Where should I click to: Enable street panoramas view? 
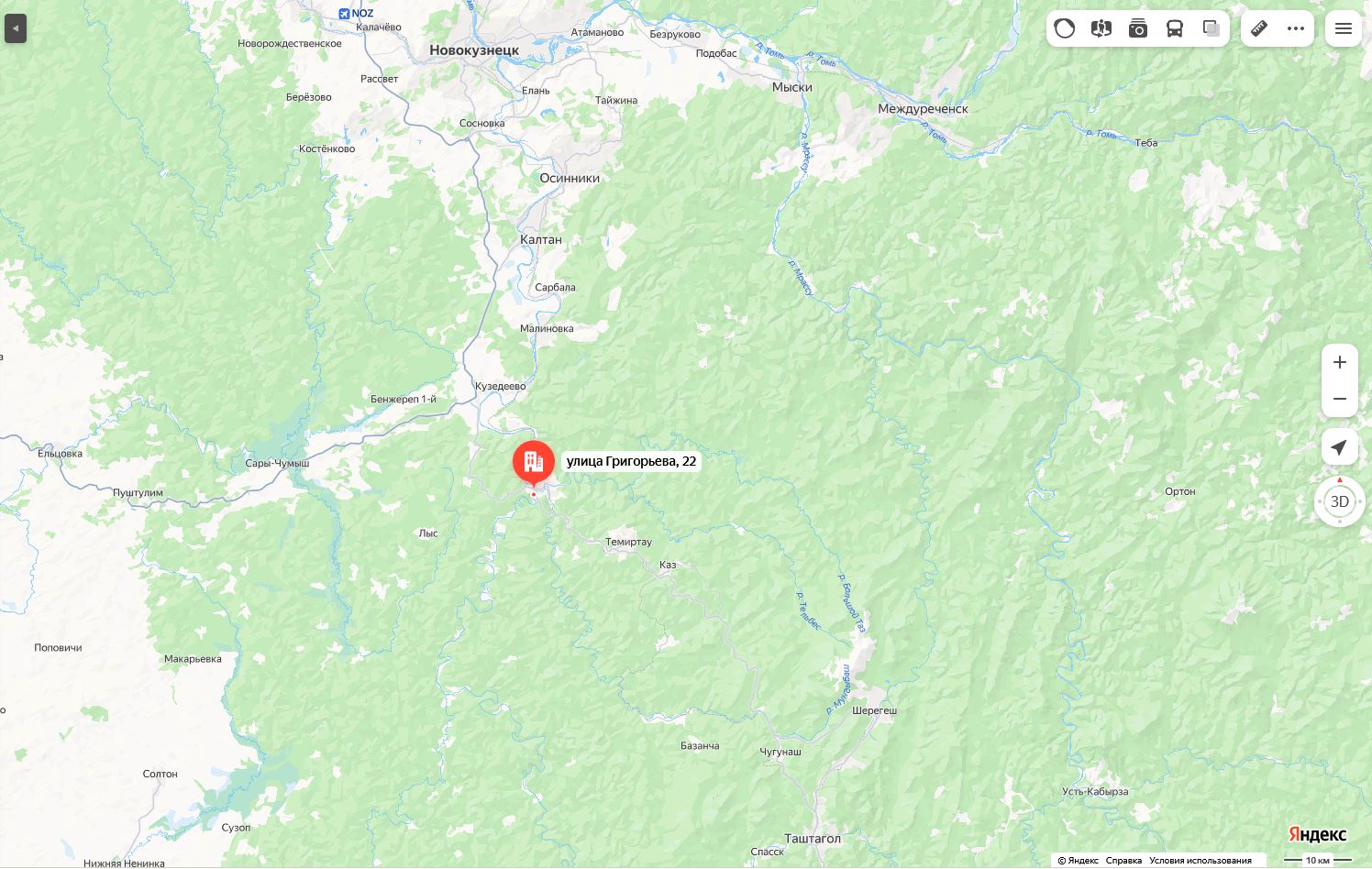(1101, 28)
